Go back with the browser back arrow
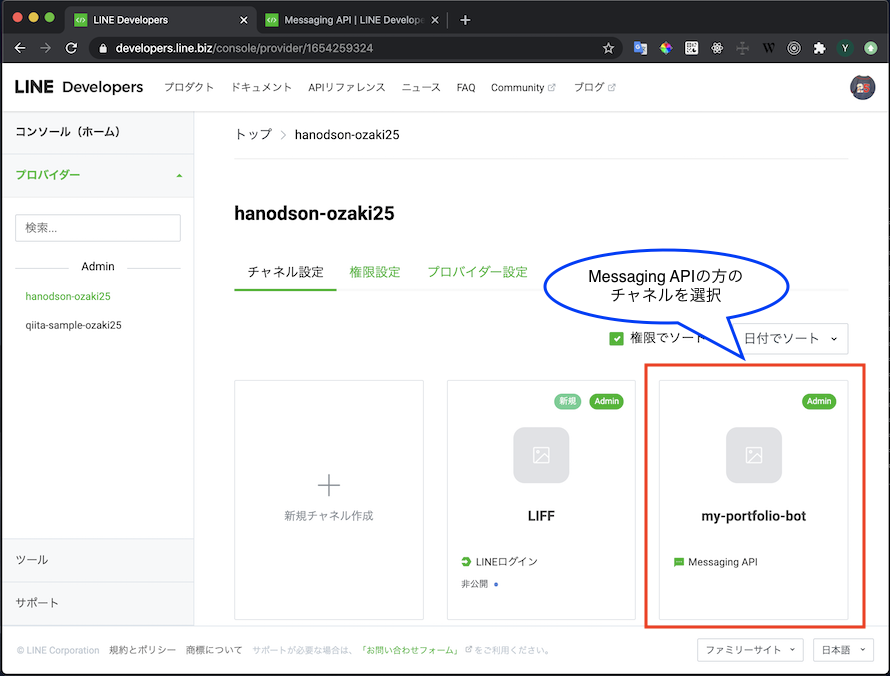This screenshot has height=676, width=890. click(20, 48)
